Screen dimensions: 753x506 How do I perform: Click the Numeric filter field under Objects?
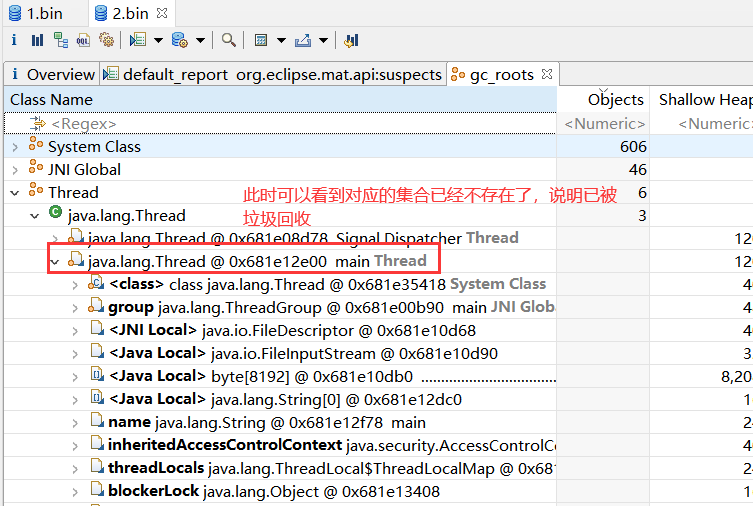tap(603, 123)
